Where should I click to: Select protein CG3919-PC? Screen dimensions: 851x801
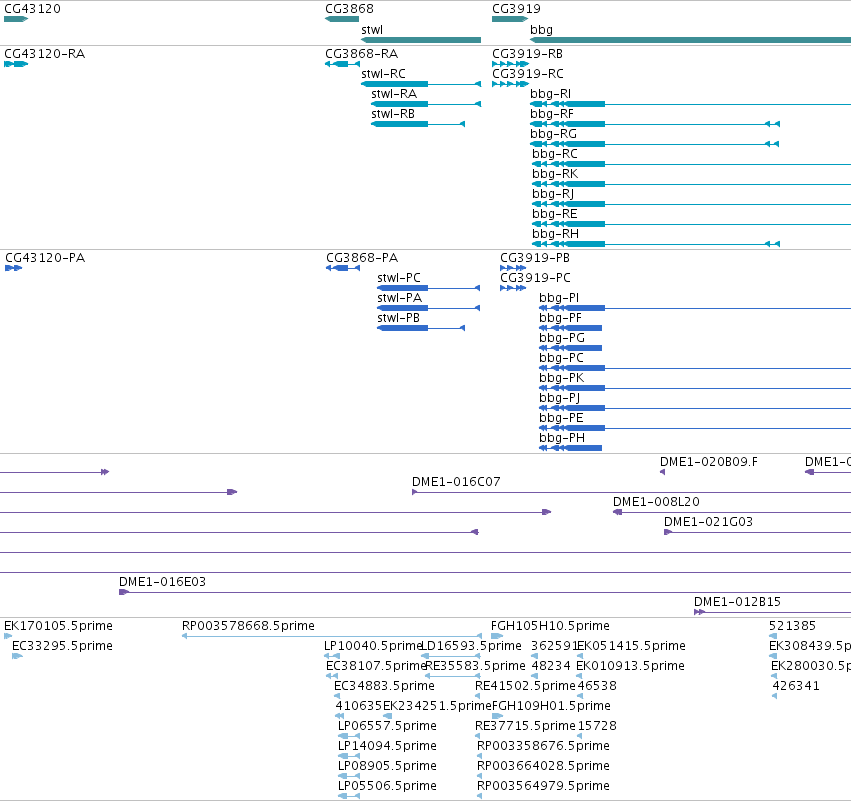click(x=513, y=288)
